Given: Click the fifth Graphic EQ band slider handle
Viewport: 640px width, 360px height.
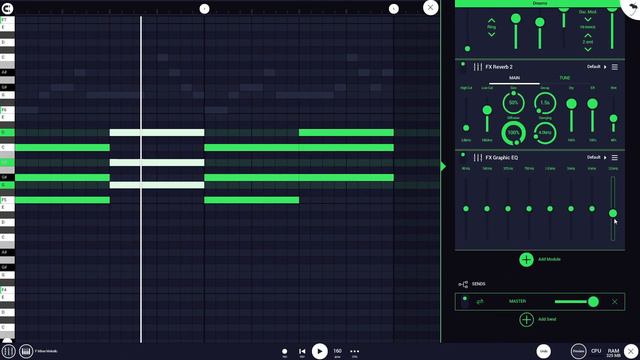Looking at the screenshot, I should (550, 209).
